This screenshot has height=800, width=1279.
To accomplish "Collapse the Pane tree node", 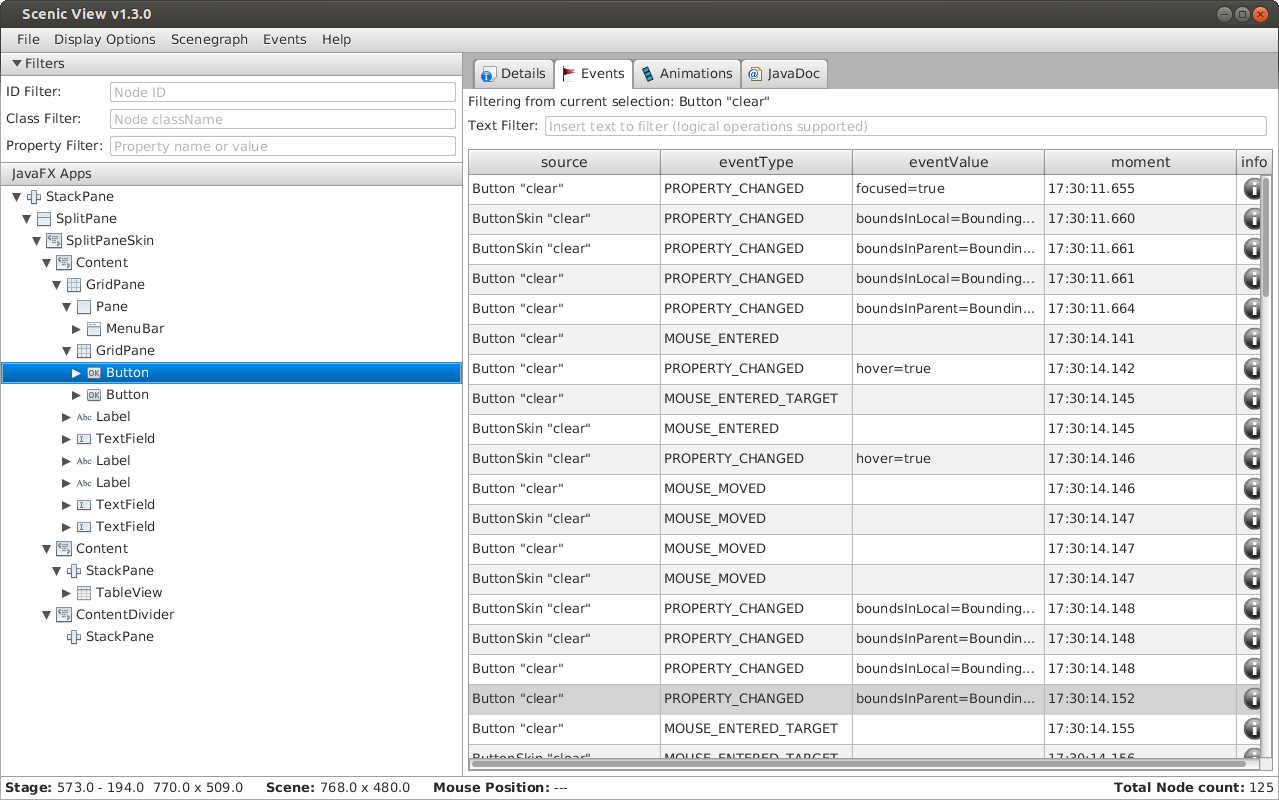I will tap(67, 307).
